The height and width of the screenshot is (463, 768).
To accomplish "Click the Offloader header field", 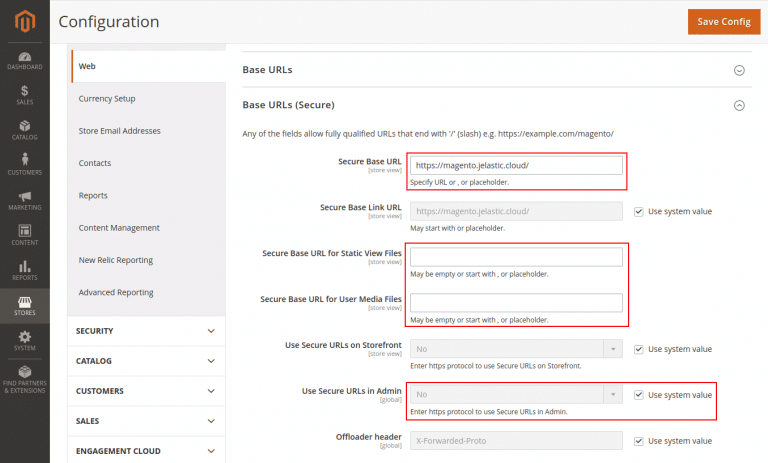I will [516, 440].
